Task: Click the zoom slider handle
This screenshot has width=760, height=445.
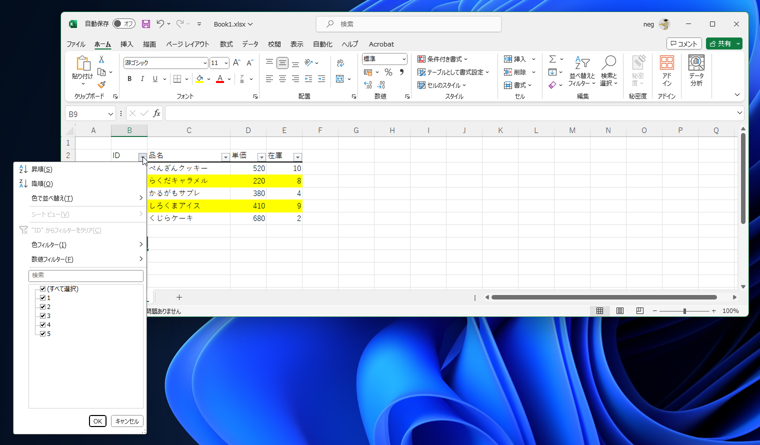Action: pos(684,311)
